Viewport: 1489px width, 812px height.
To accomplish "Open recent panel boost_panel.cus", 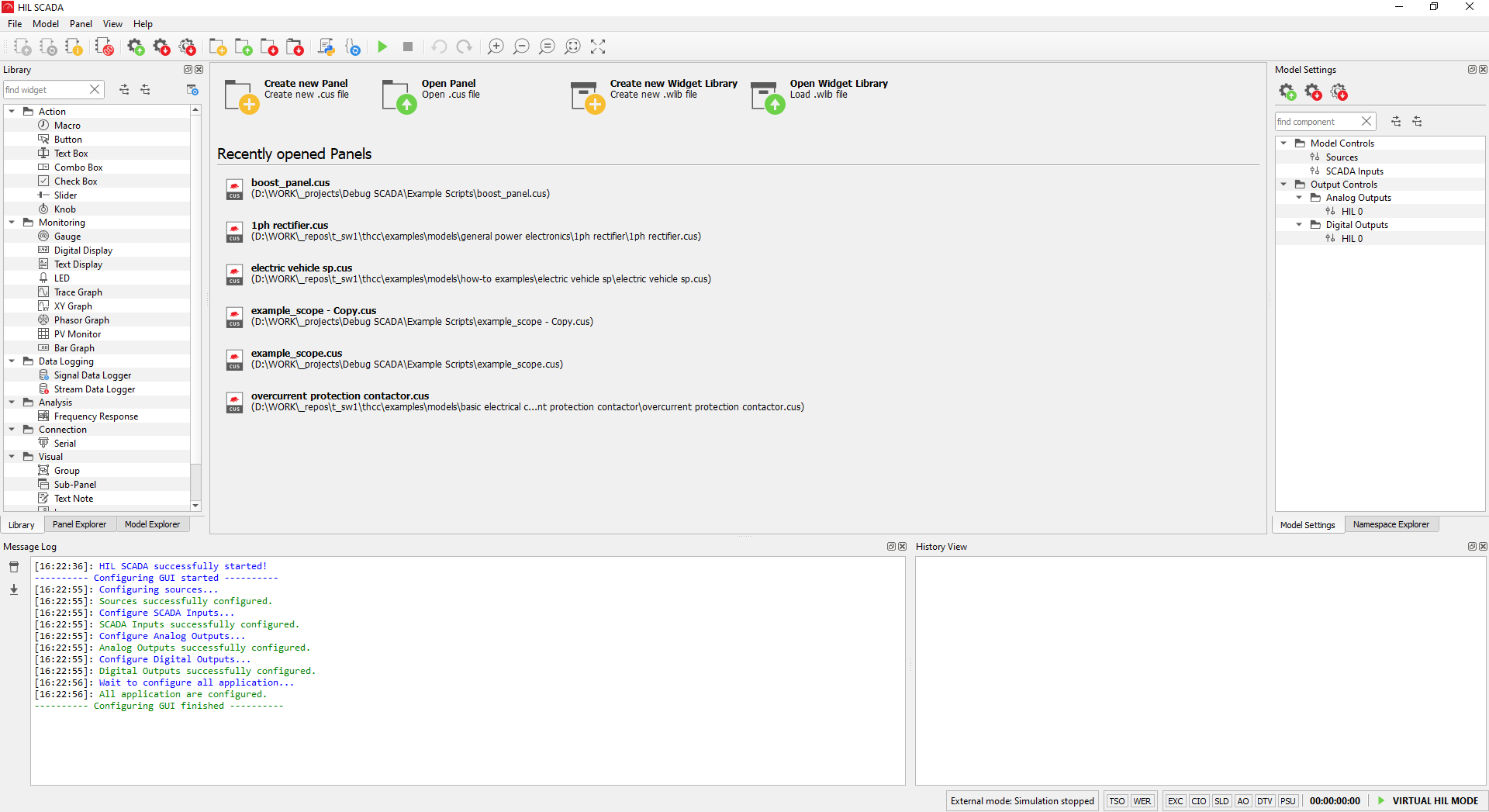I will pos(290,183).
